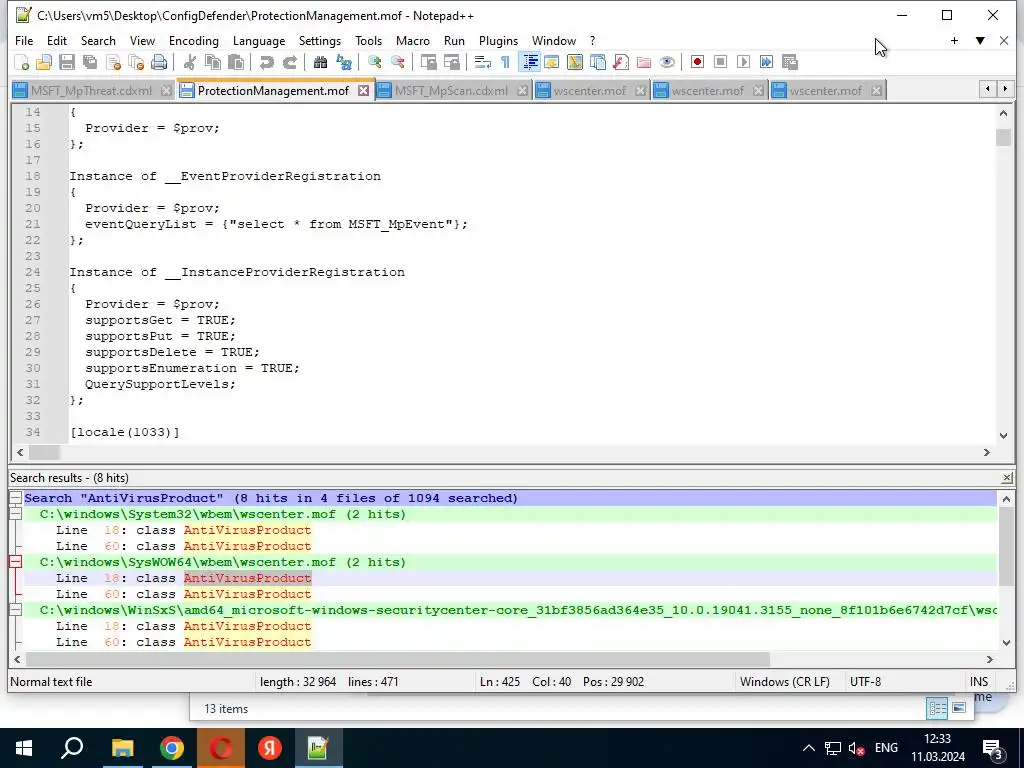Screen dimensions: 1024x768
Task: Open the File menu
Action: click(x=24, y=40)
